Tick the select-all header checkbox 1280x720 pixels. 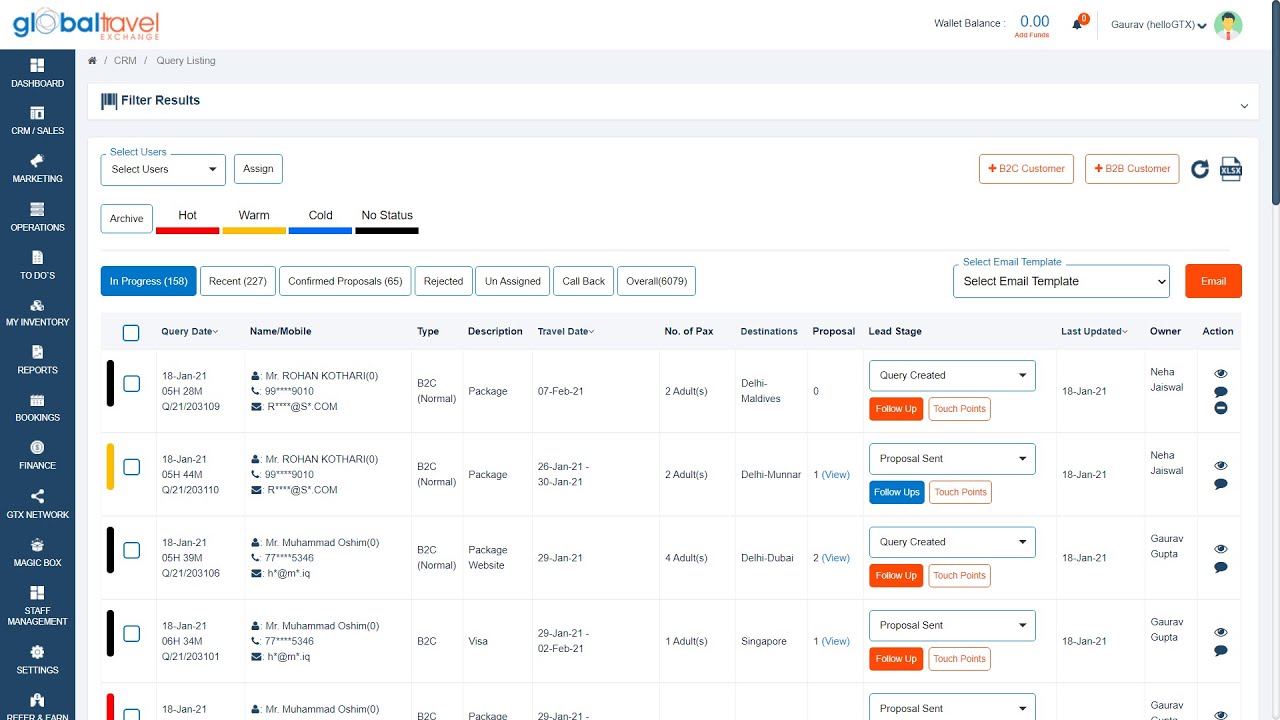[131, 333]
